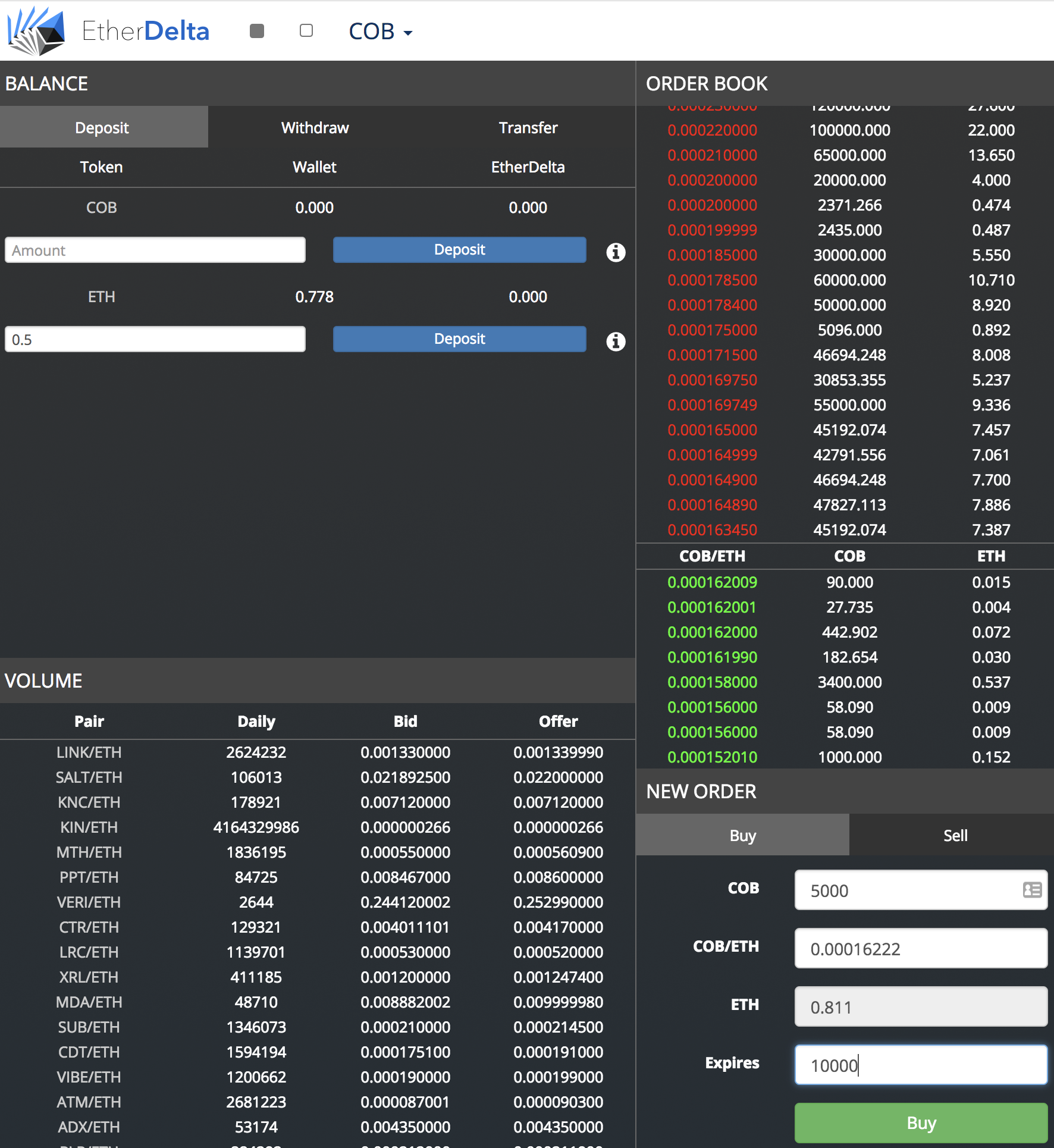The width and height of the screenshot is (1054, 1148).
Task: Click the Expires input field
Action: click(x=921, y=1065)
